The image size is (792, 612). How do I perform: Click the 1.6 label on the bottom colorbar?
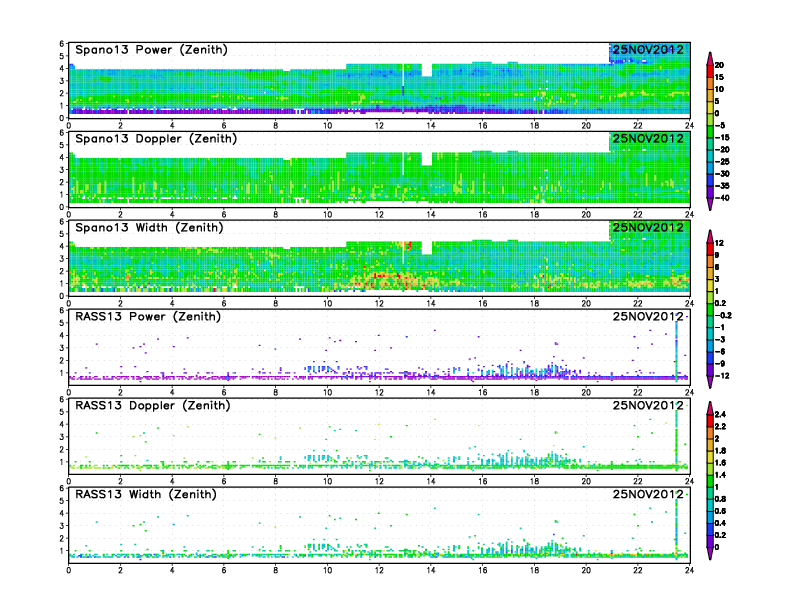coord(721,463)
